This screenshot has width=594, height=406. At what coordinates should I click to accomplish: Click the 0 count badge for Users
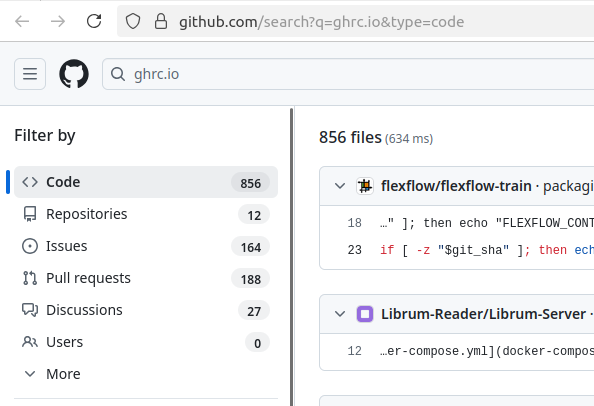click(257, 343)
